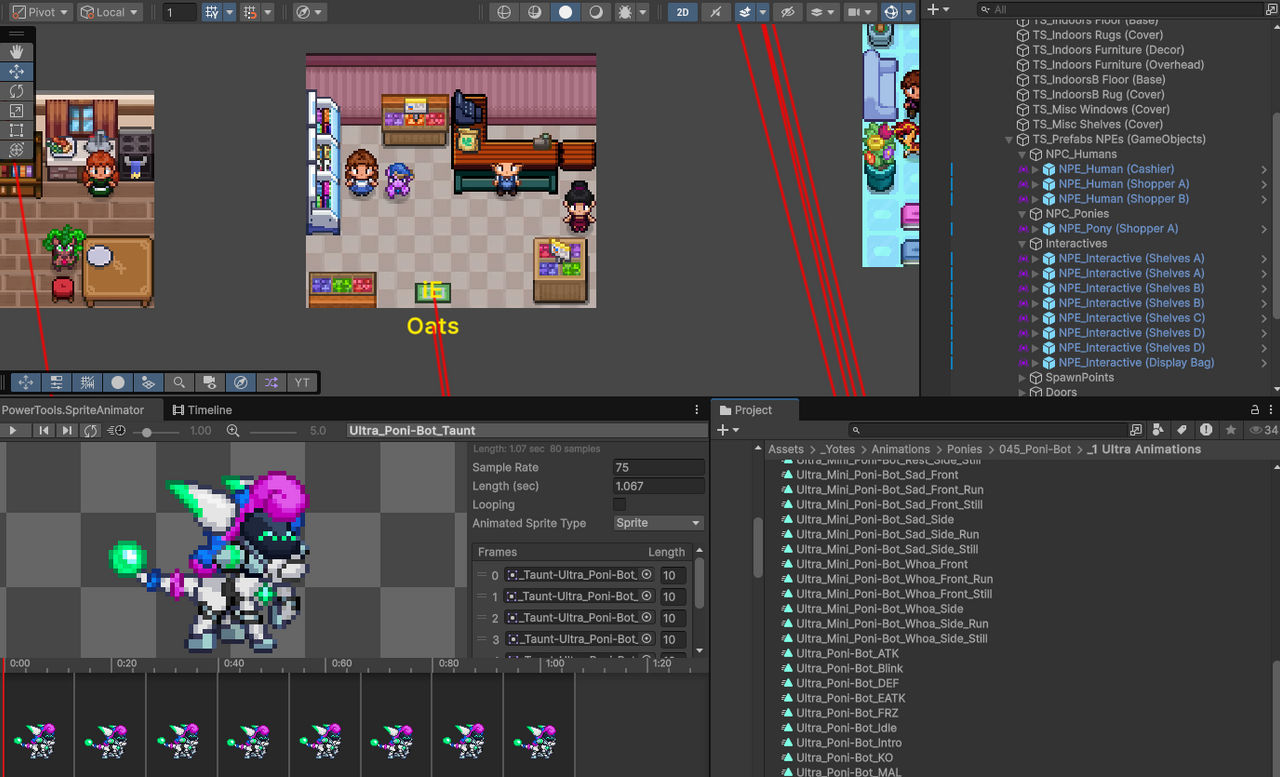The width and height of the screenshot is (1280, 777).
Task: Open the Animated Sprite Type dropdown
Action: 657,523
